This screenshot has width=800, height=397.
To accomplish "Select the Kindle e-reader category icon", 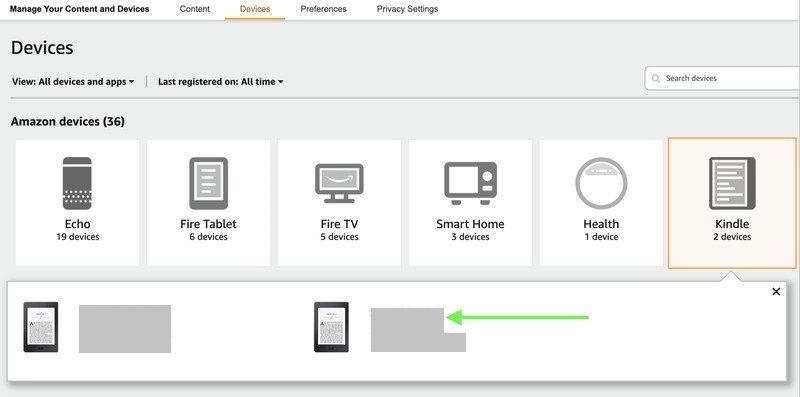I will [x=732, y=183].
